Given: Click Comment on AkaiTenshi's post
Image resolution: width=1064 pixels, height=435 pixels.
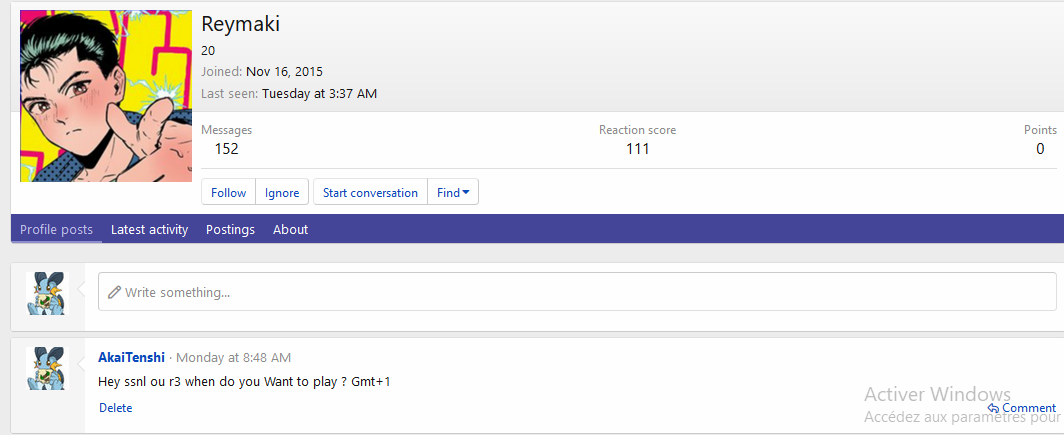Looking at the screenshot, I should 1022,408.
